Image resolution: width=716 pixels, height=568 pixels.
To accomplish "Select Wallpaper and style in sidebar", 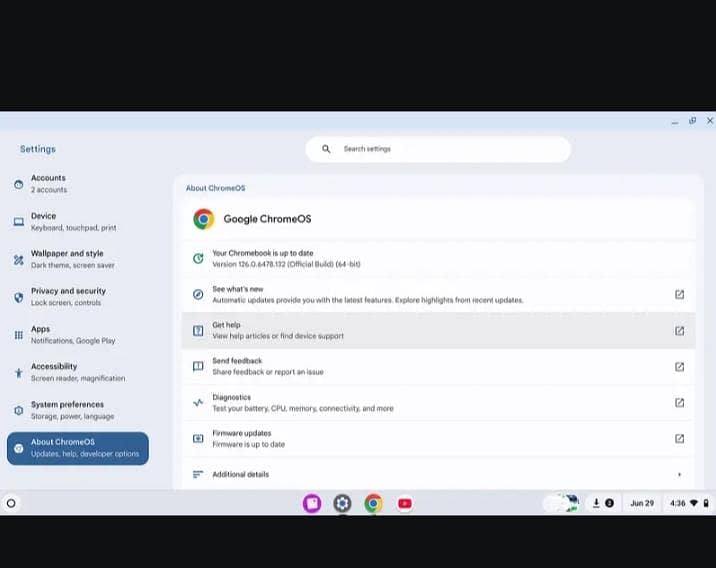I will coord(78,259).
